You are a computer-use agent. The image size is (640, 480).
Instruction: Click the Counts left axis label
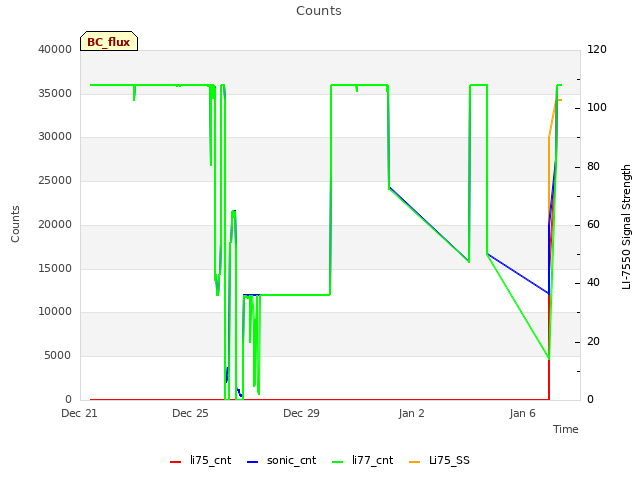point(15,224)
